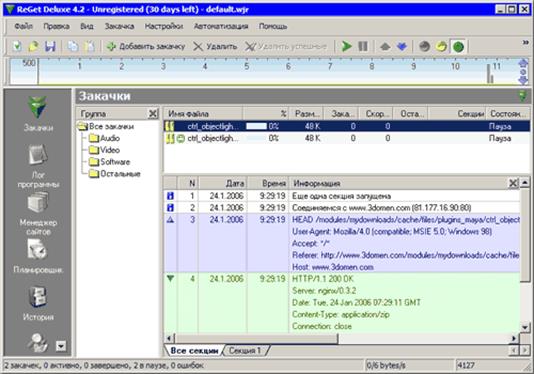
Task: Pause the download with the pause icon
Action: (363, 46)
